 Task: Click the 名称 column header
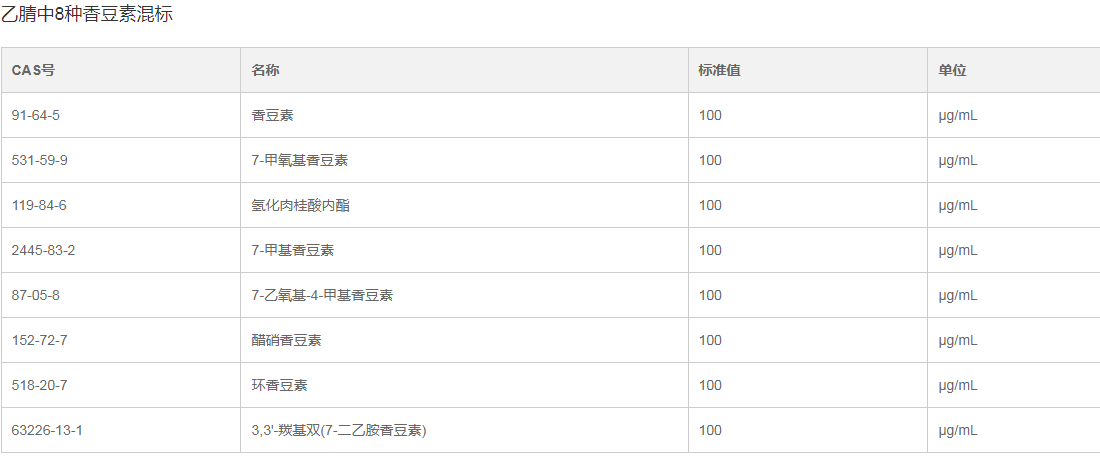[265, 70]
